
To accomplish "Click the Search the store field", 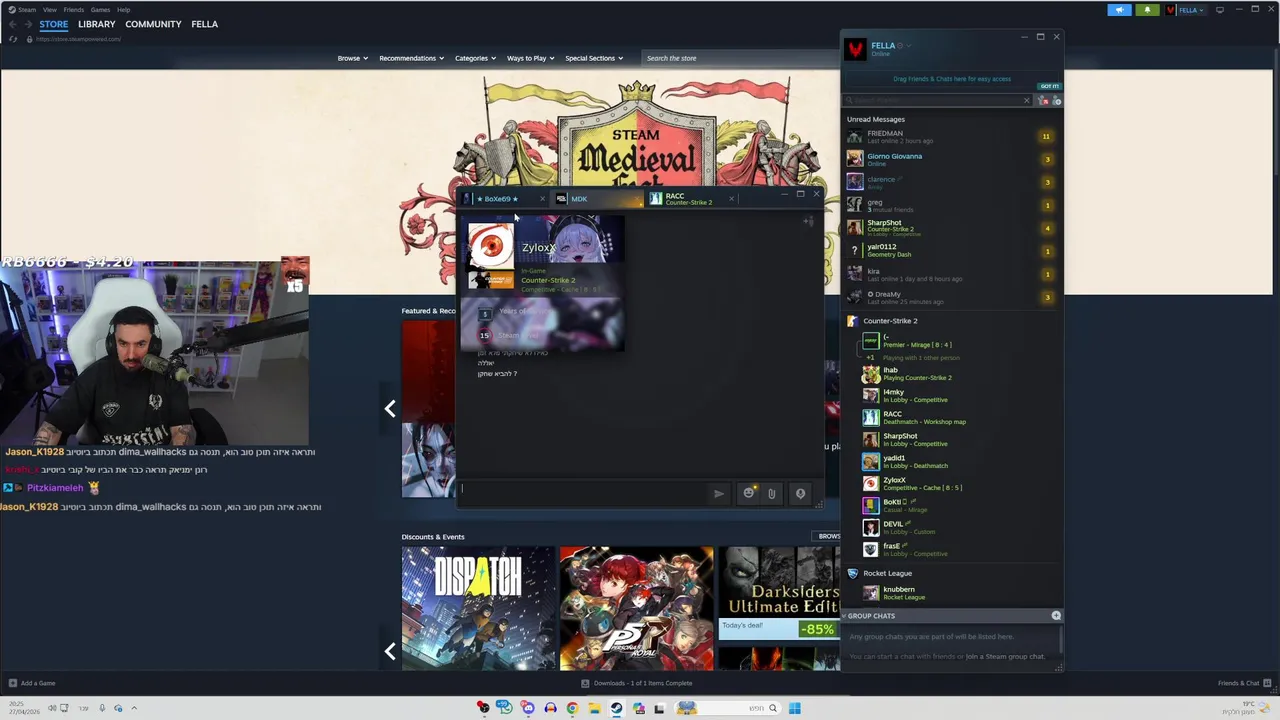I will tap(740, 58).
